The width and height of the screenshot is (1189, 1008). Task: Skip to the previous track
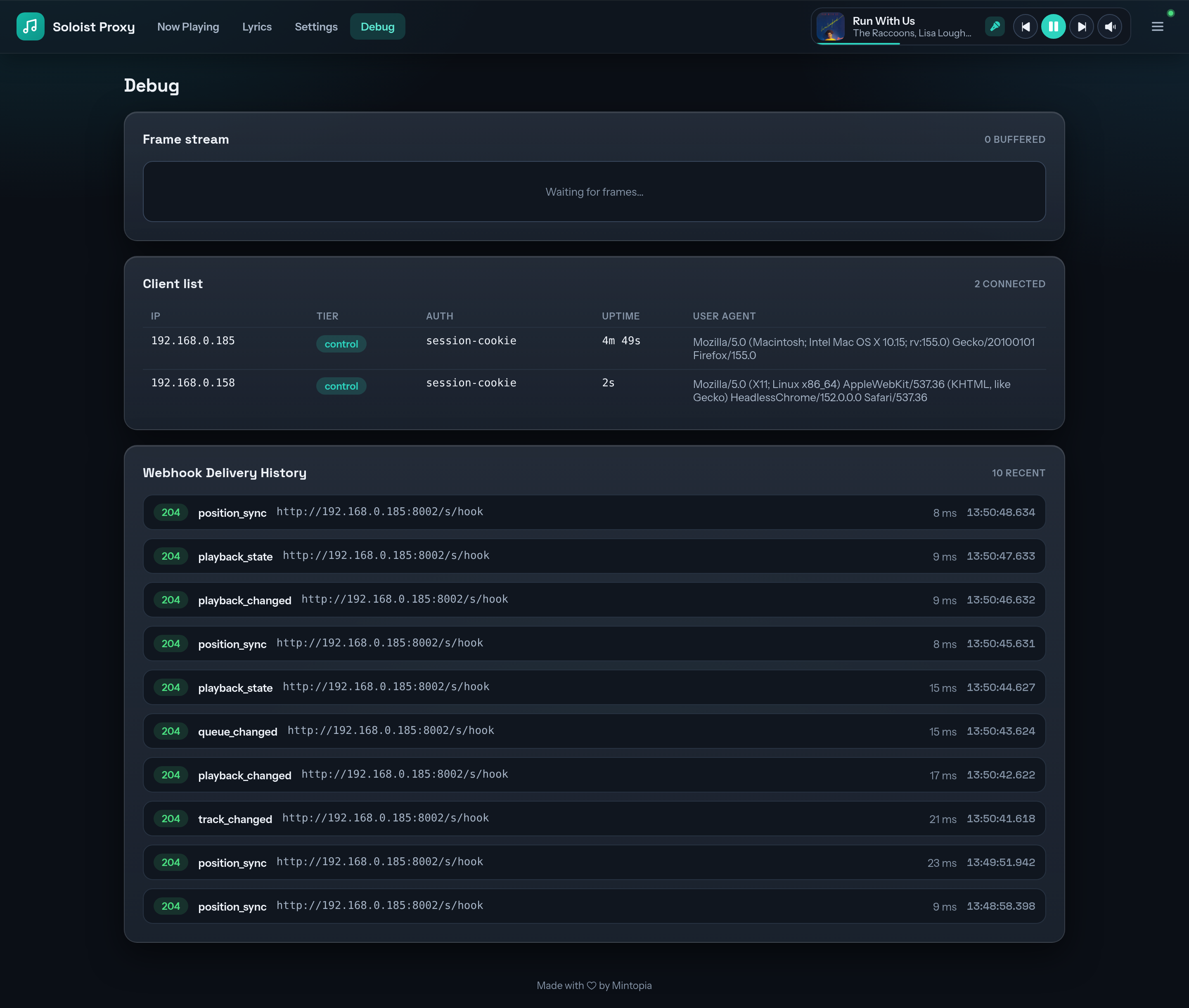pyautogui.click(x=1026, y=27)
